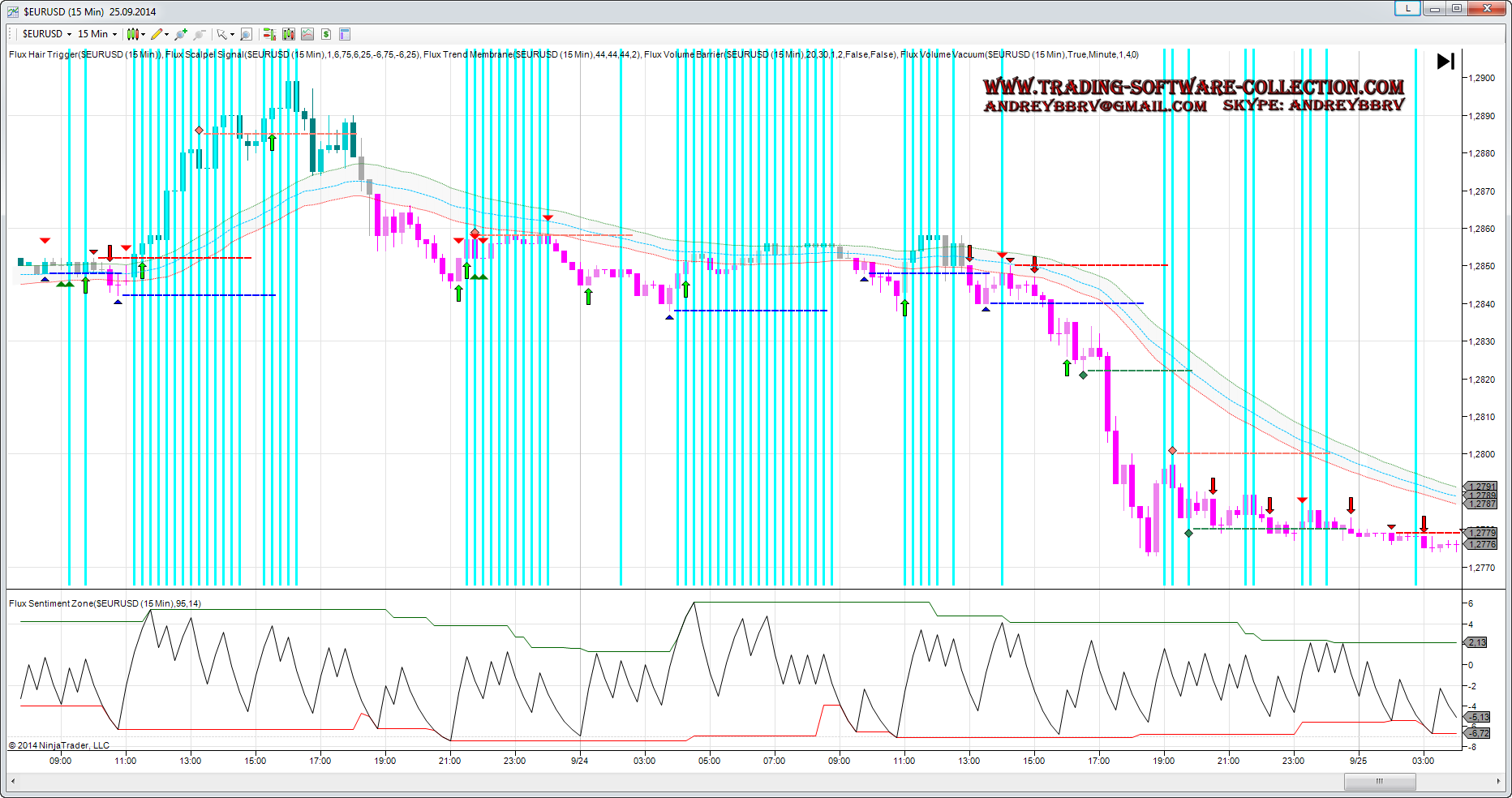
Task: Open the Data Series candlestick icon
Action: tap(288, 34)
